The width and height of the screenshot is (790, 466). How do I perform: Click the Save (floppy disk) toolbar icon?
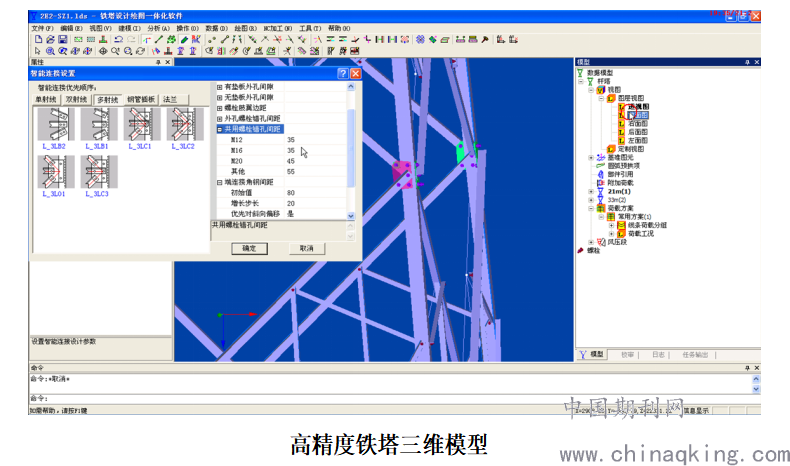(x=62, y=39)
